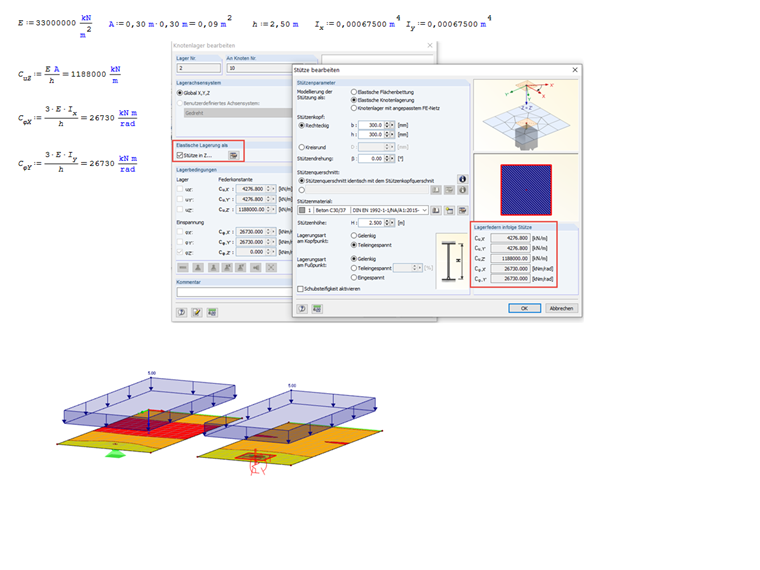
Task: Click An Knoten Nr. field showing 10
Action: click(259, 68)
